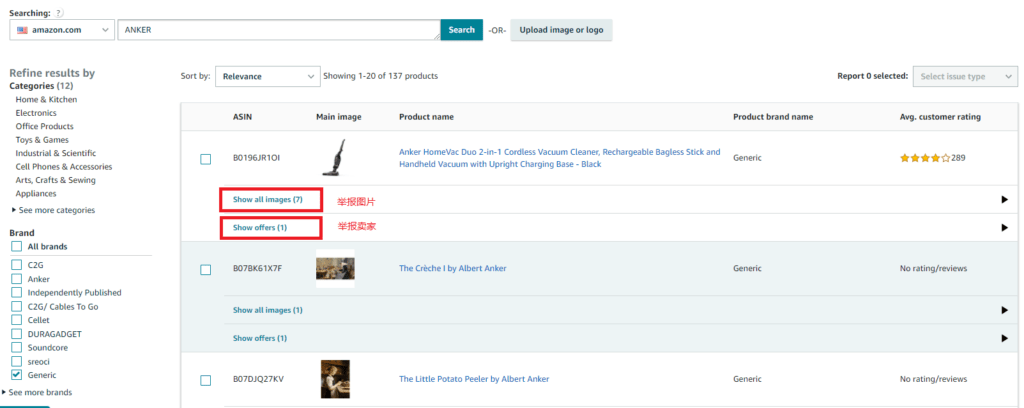1024x408 pixels.
Task: Click the Product name column header
Action: point(426,117)
